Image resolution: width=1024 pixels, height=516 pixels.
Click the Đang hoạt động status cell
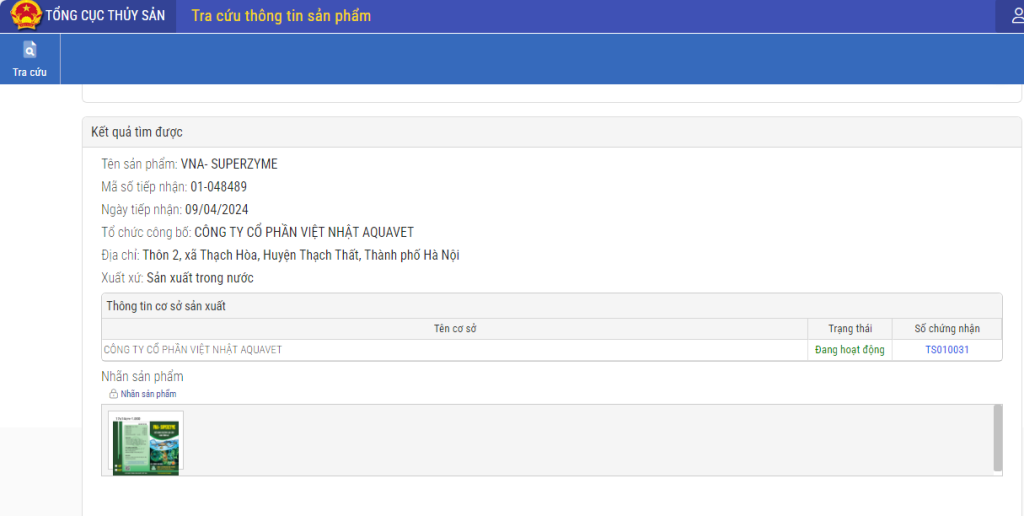point(850,350)
